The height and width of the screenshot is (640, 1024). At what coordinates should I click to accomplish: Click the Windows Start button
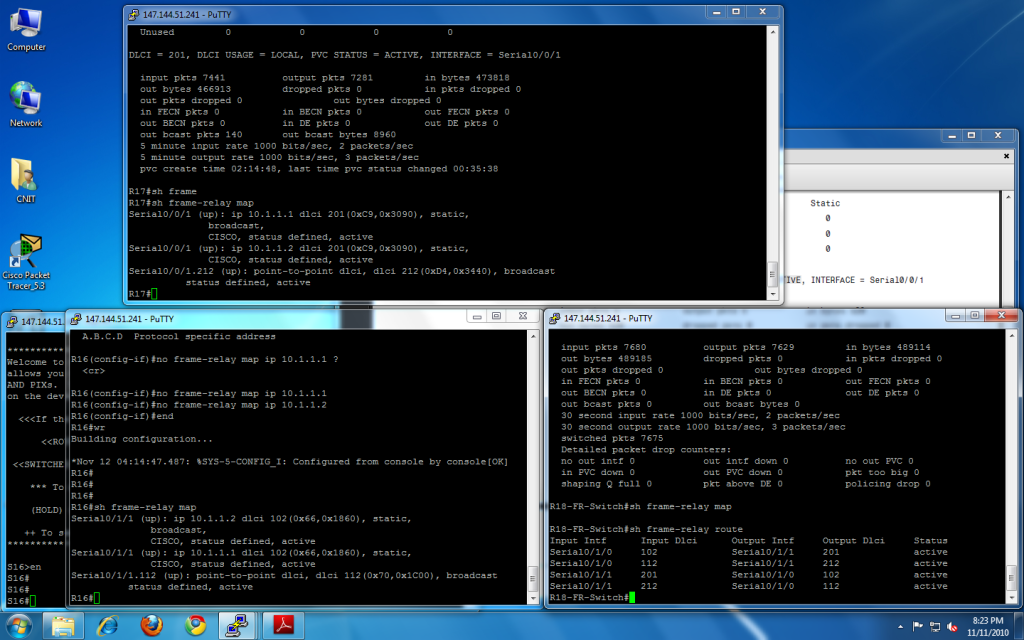click(19, 625)
